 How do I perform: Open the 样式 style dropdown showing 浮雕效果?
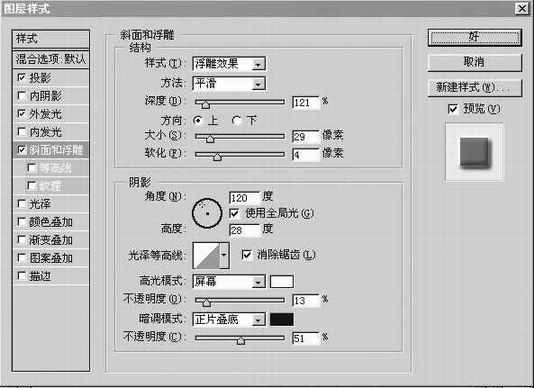[x=229, y=64]
